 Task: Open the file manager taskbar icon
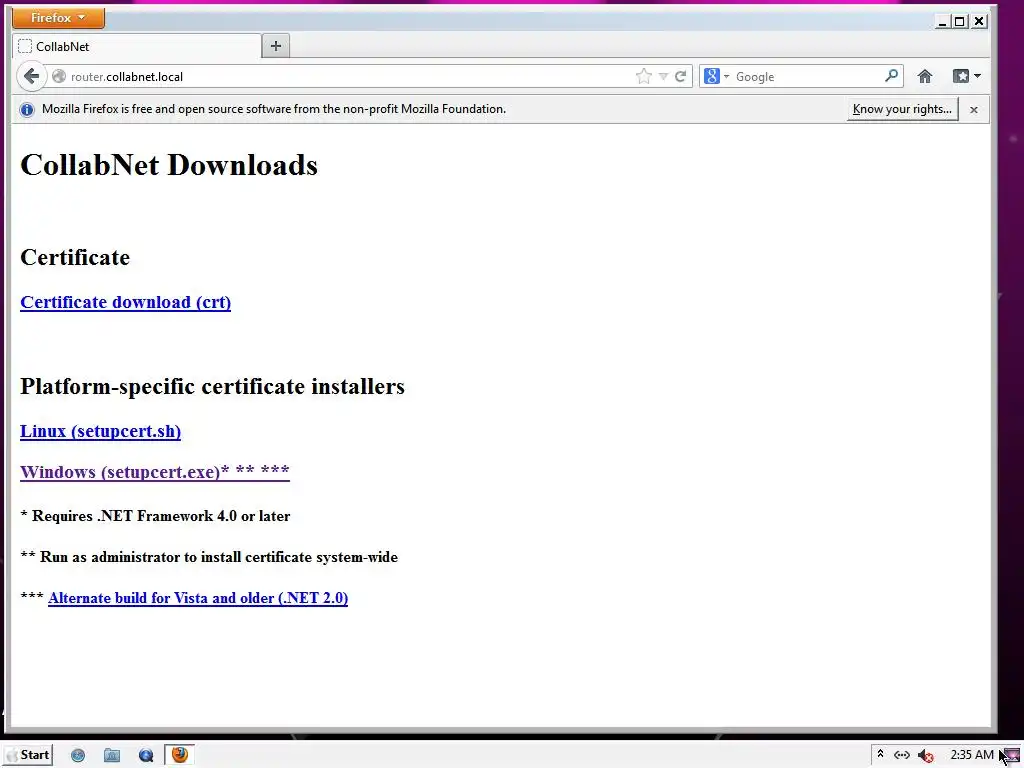tap(112, 756)
